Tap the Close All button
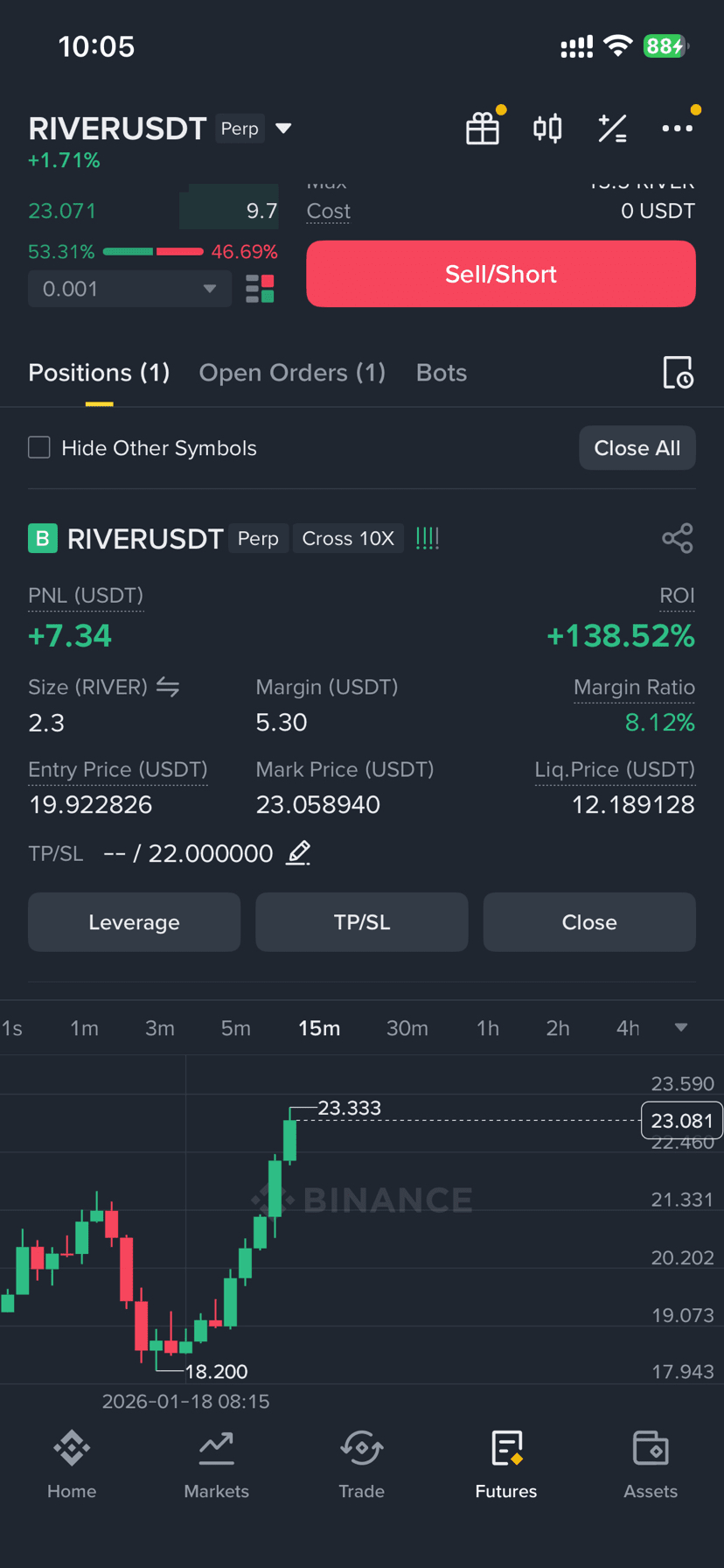 pos(637,448)
